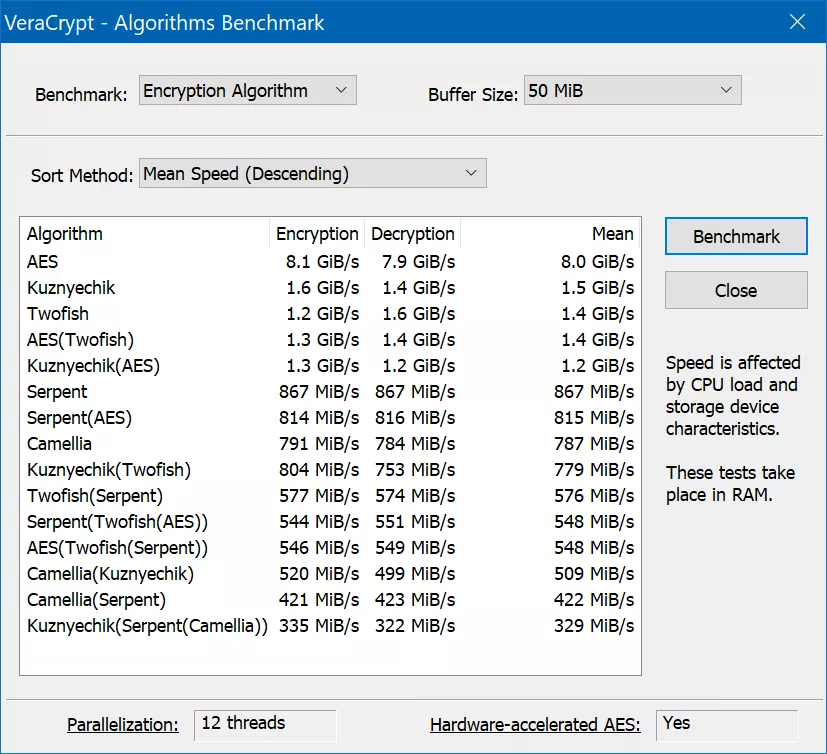Image resolution: width=827 pixels, height=754 pixels.
Task: Click the Parallelization link label
Action: pos(122,724)
